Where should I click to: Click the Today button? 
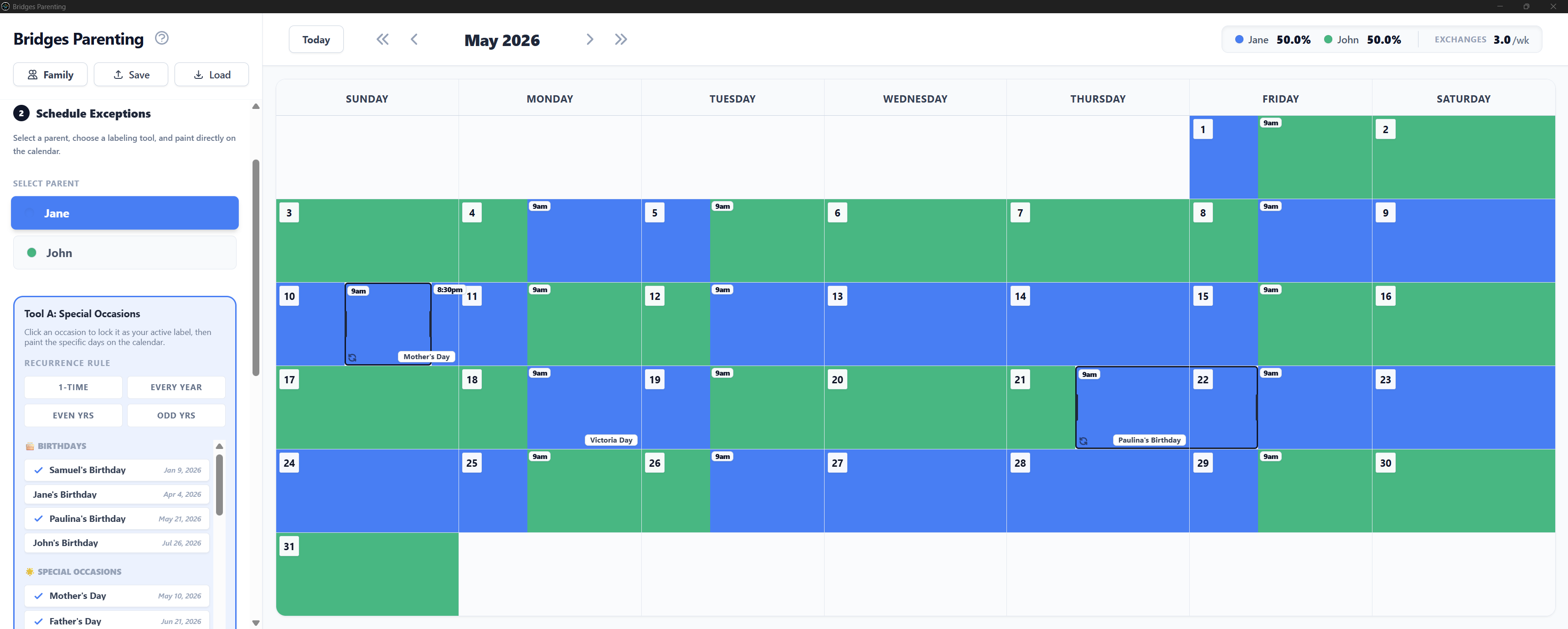point(316,39)
